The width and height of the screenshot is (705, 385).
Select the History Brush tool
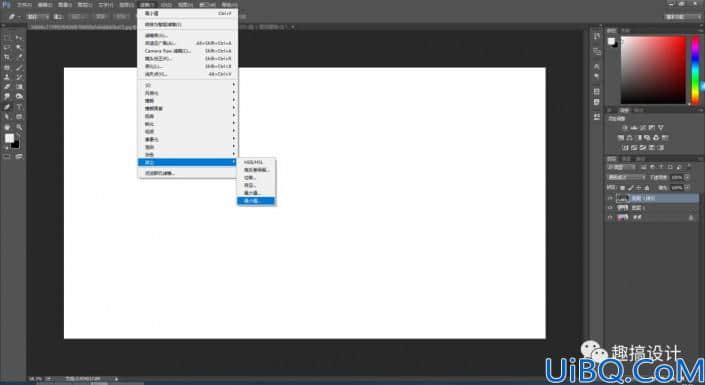[19, 77]
